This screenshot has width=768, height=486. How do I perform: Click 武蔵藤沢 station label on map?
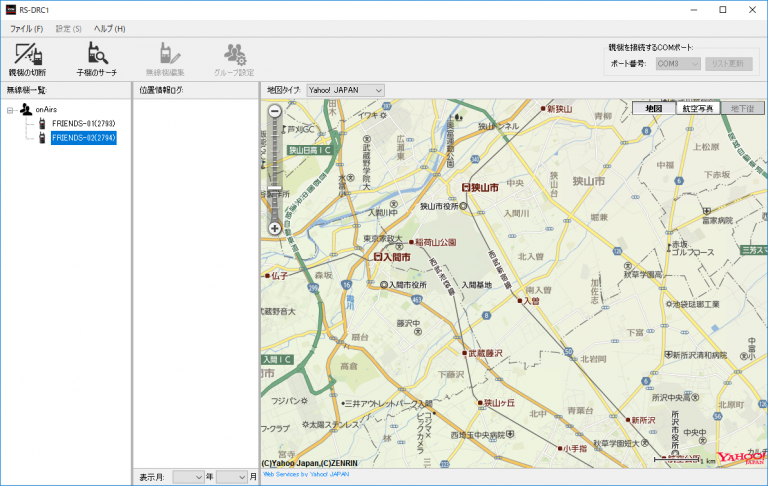click(x=485, y=353)
